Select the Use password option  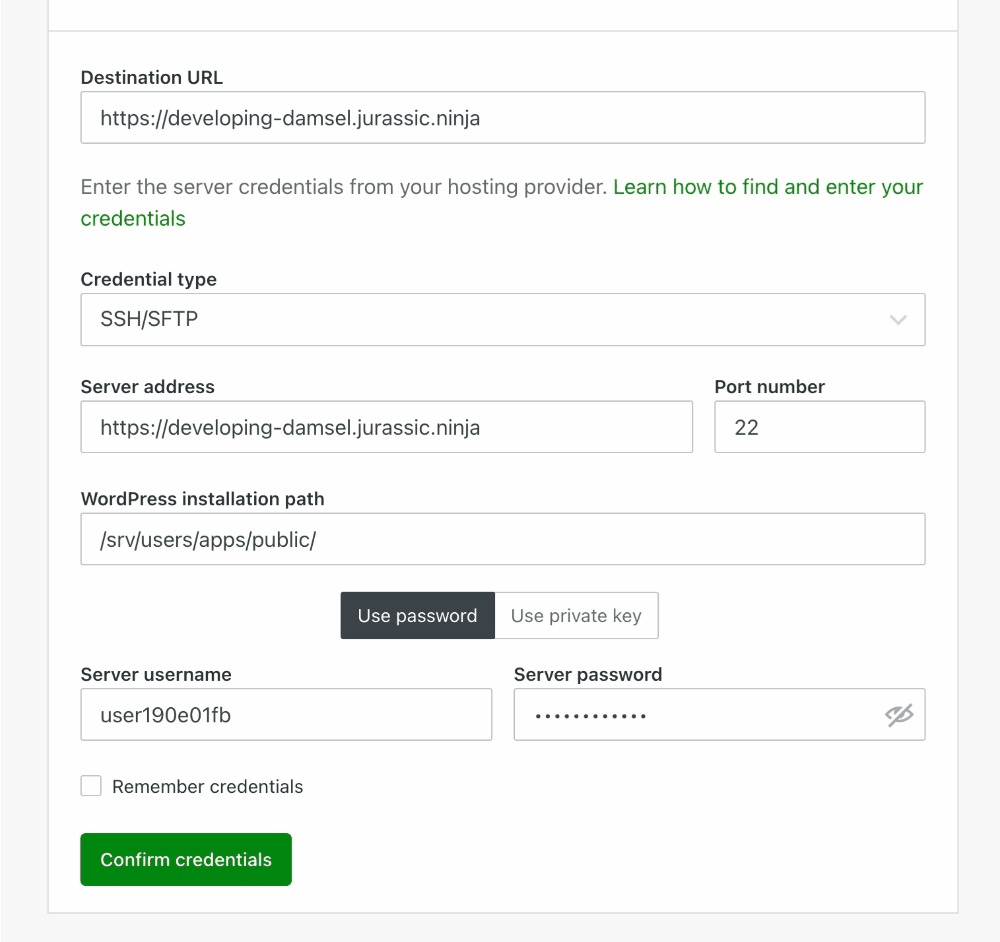[417, 616]
